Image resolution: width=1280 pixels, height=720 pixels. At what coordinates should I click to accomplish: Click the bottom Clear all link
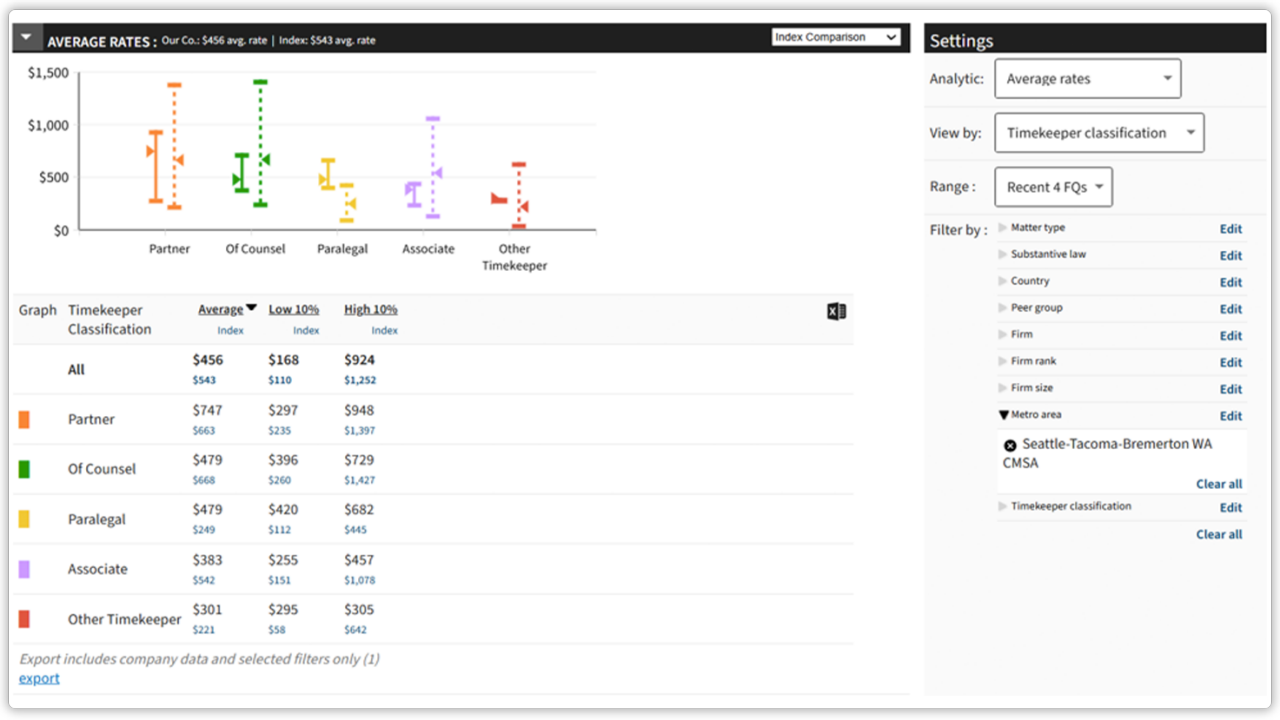[1218, 534]
